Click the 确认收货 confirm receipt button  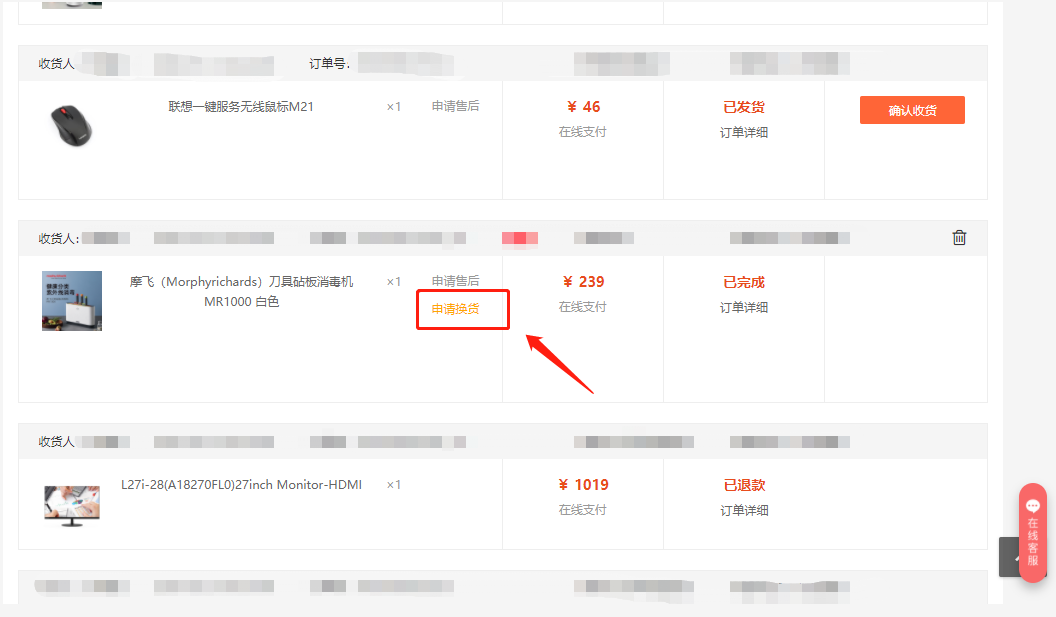click(912, 110)
